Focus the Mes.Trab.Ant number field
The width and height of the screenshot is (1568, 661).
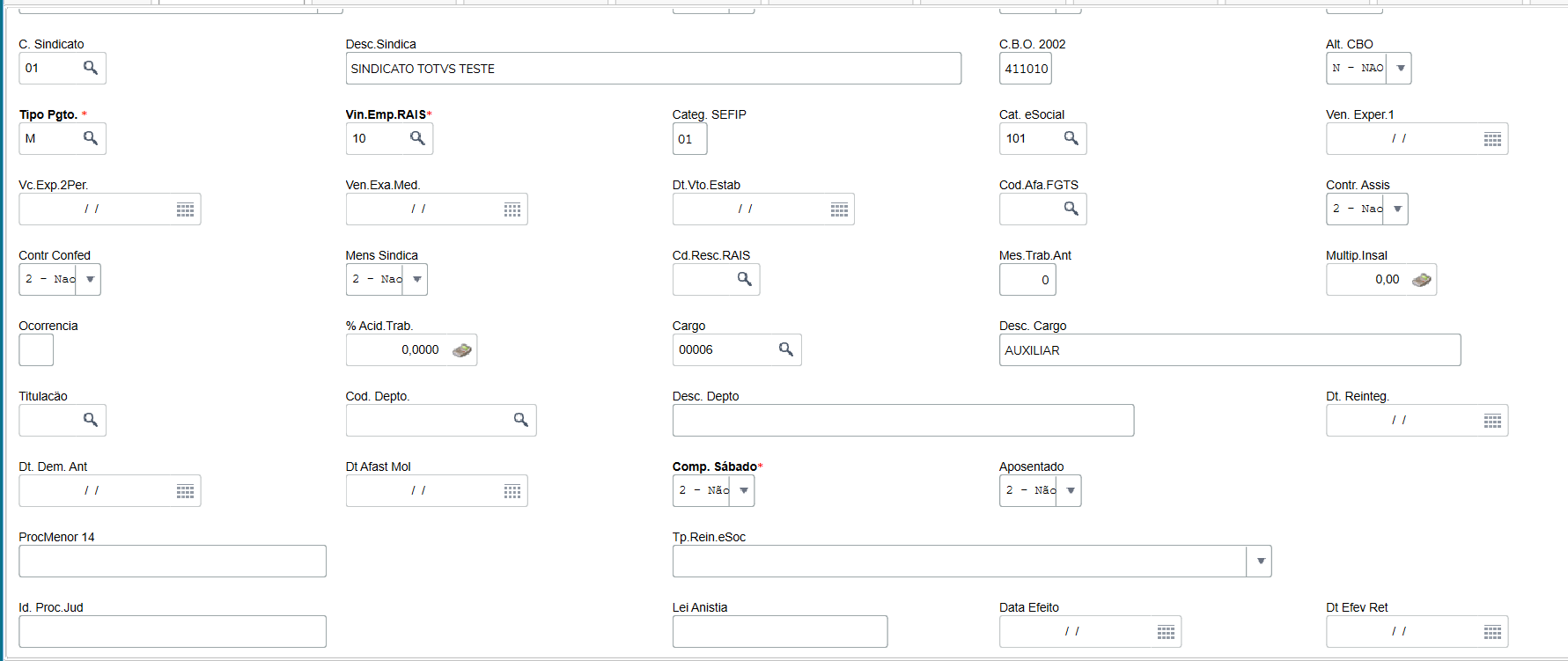point(1027,280)
